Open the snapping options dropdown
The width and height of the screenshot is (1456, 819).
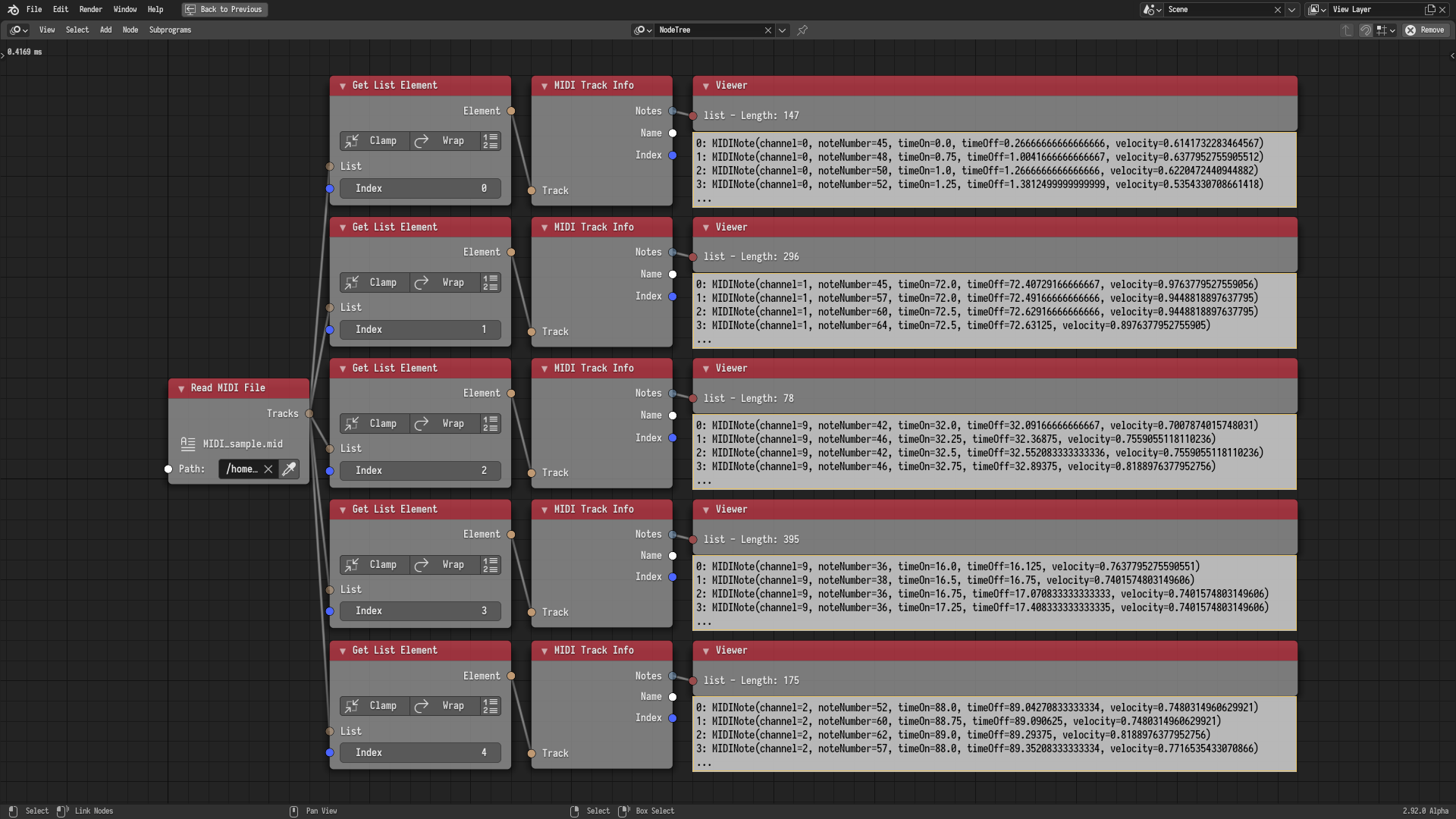1386,30
